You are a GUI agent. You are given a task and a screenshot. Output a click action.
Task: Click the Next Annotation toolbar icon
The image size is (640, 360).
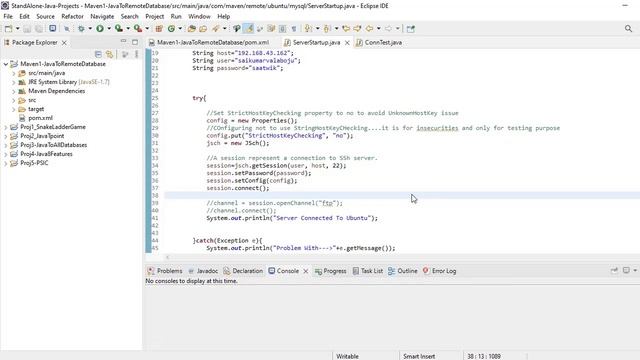point(308,29)
